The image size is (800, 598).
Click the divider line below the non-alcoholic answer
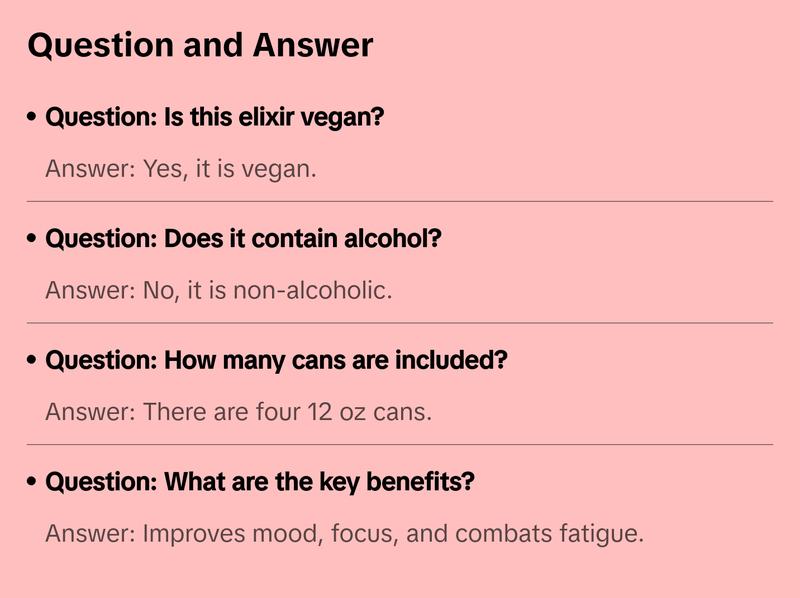click(400, 323)
